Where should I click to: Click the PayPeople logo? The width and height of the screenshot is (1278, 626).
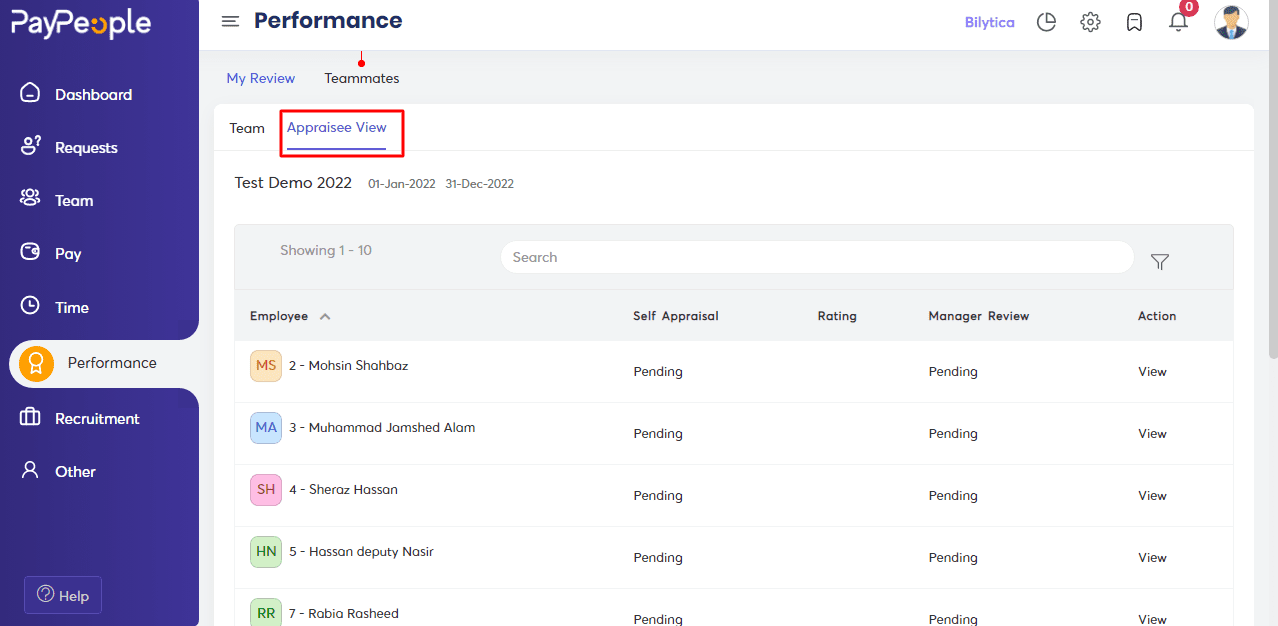(x=81, y=23)
